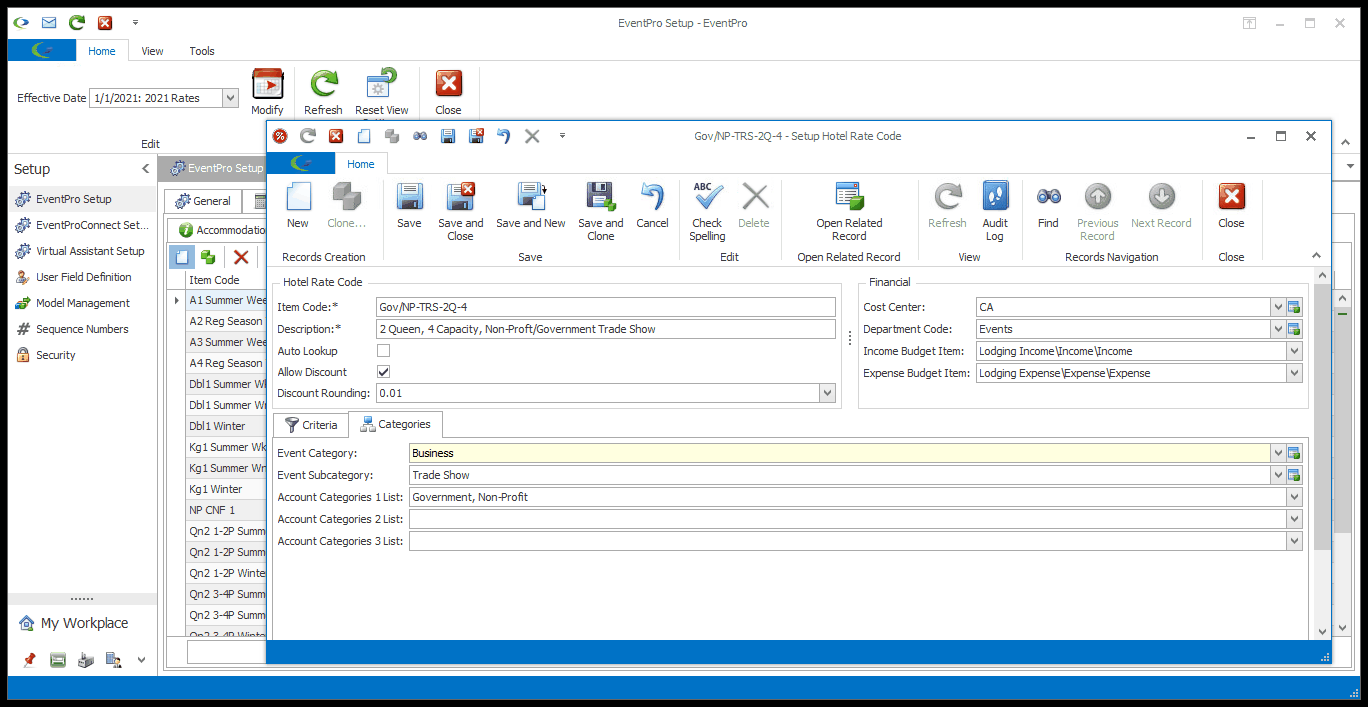Enable the Auto Lookup checkbox
1368x707 pixels.
[x=383, y=351]
